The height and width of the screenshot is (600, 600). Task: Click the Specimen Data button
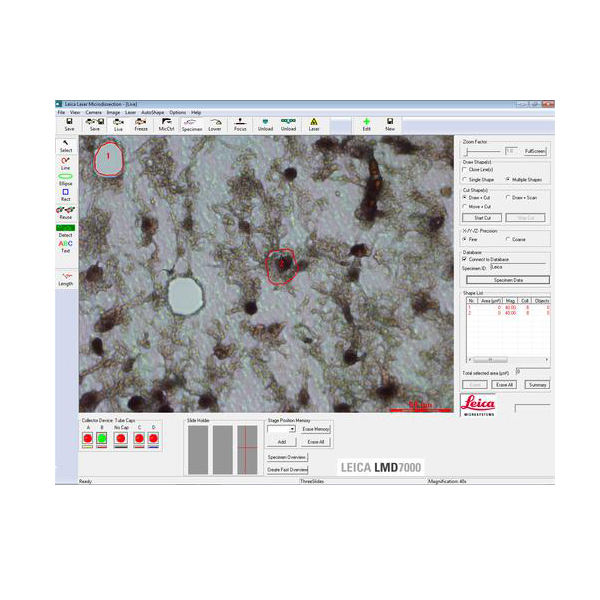[507, 280]
